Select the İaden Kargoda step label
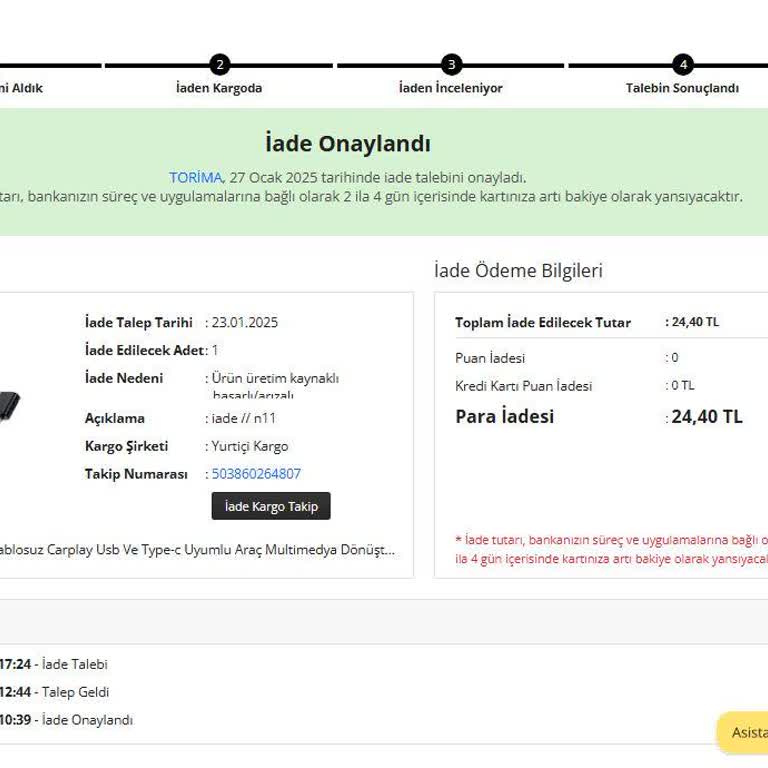Screen dimensions: 768x768 (219, 88)
